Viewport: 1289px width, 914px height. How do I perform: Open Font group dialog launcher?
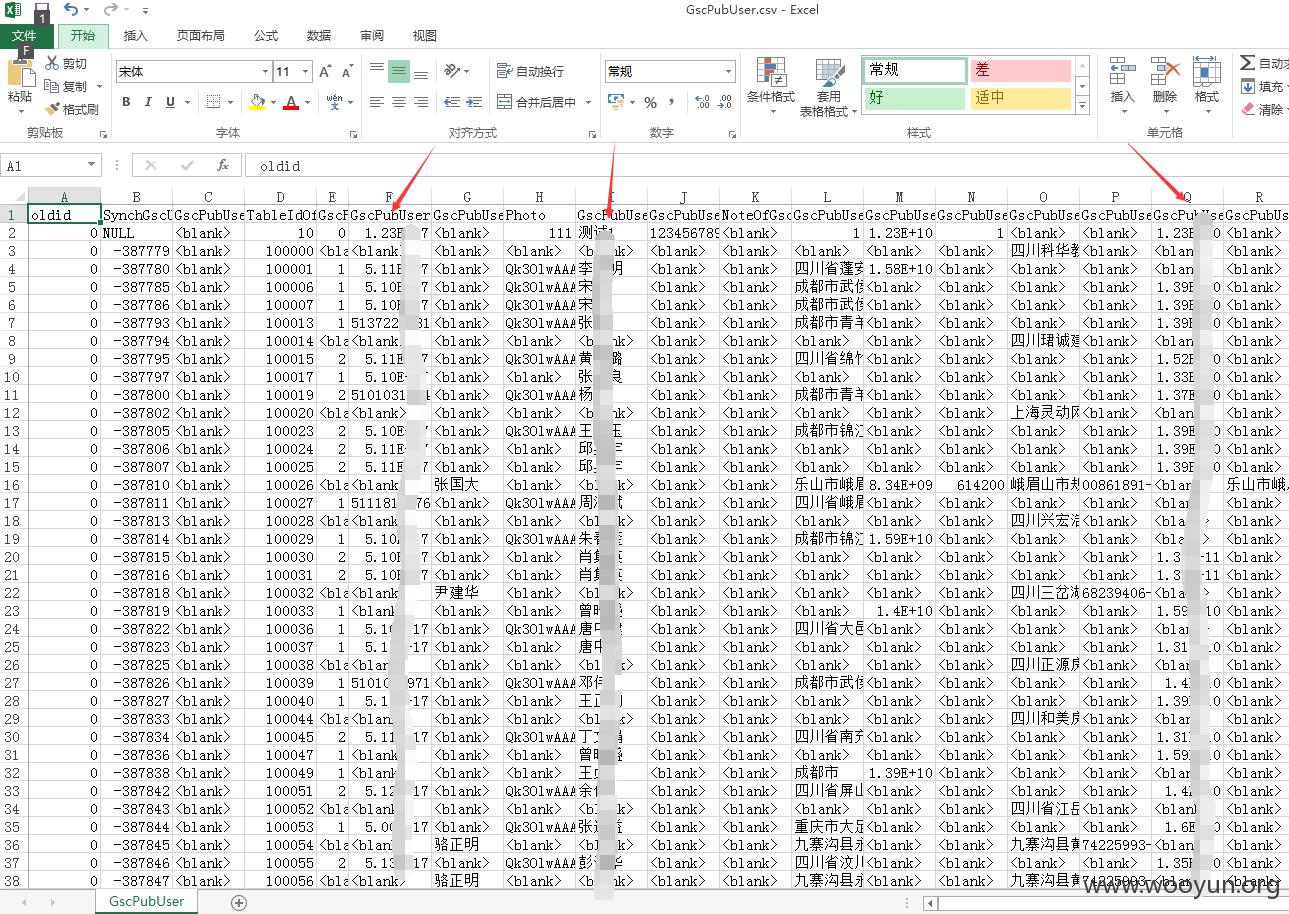354,133
